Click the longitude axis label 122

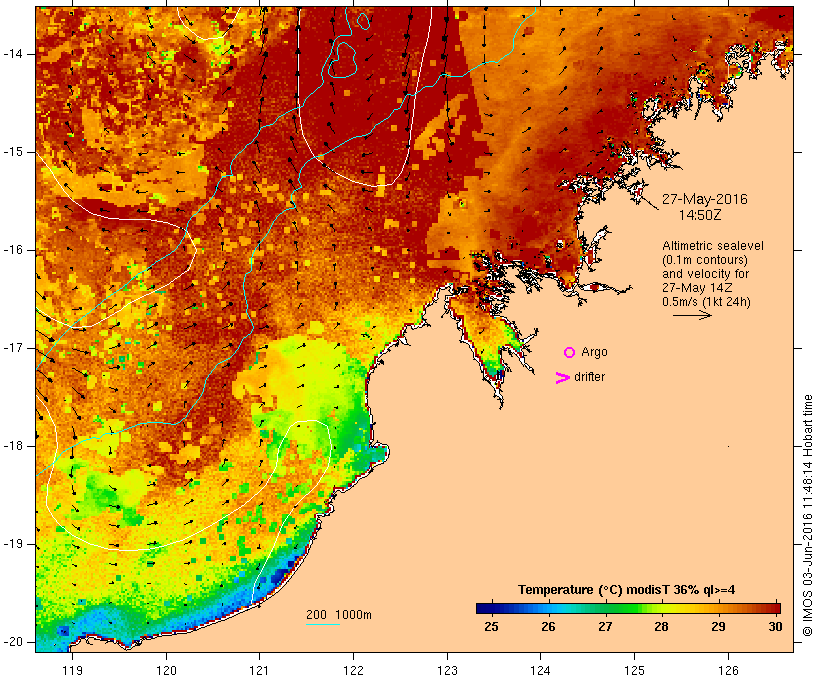(x=353, y=670)
